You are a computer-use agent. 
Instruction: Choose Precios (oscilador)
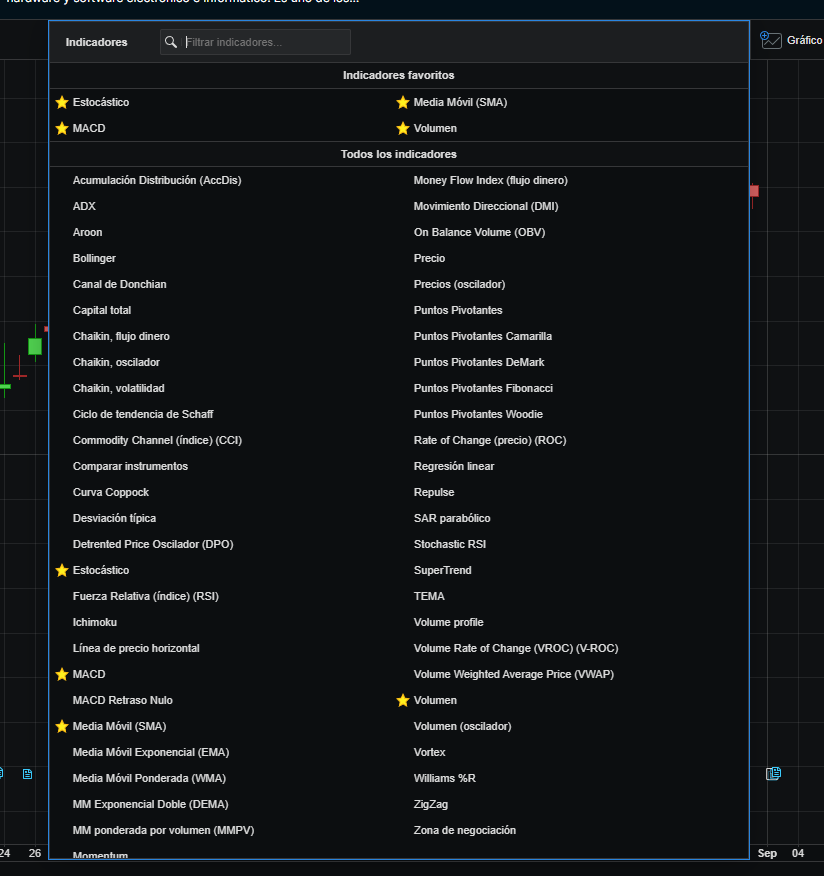pyautogui.click(x=459, y=284)
